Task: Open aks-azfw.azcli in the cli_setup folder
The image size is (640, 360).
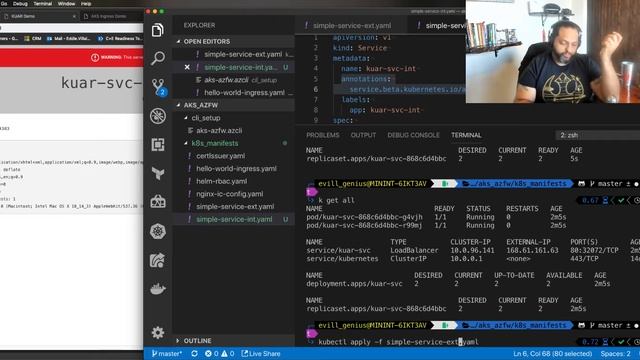Action: (x=219, y=131)
